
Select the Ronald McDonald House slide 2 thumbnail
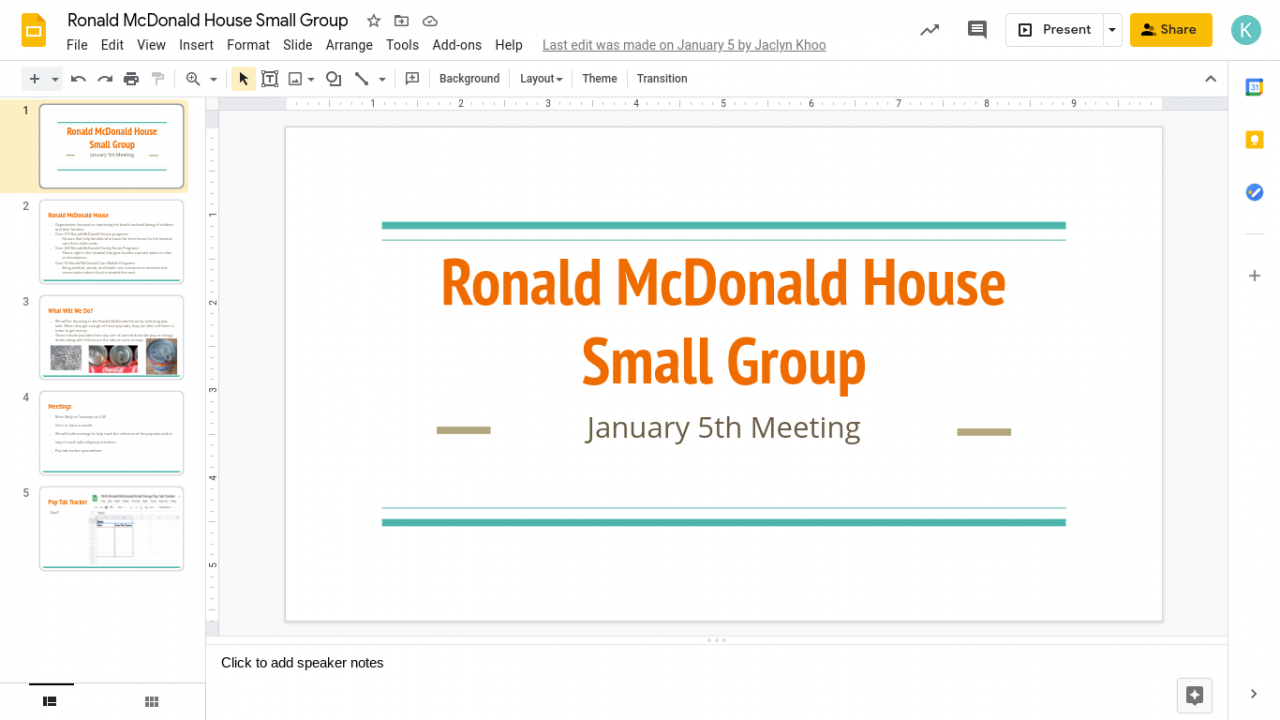(x=111, y=241)
